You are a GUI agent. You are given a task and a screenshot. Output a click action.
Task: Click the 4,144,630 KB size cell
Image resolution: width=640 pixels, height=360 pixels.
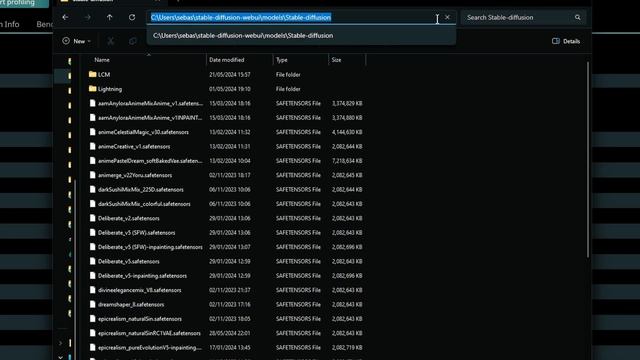[x=347, y=132]
